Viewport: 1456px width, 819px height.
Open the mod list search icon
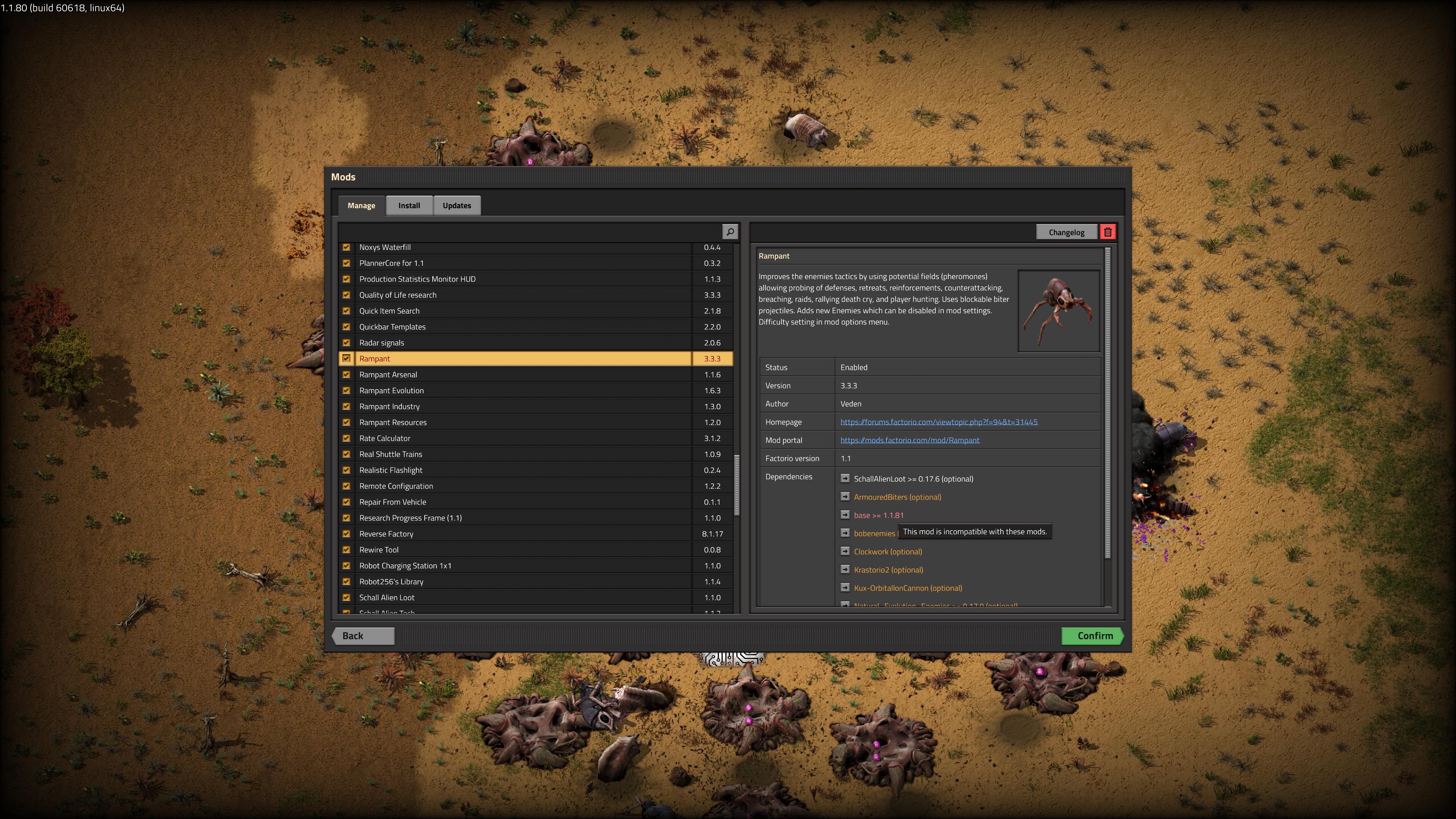point(730,232)
